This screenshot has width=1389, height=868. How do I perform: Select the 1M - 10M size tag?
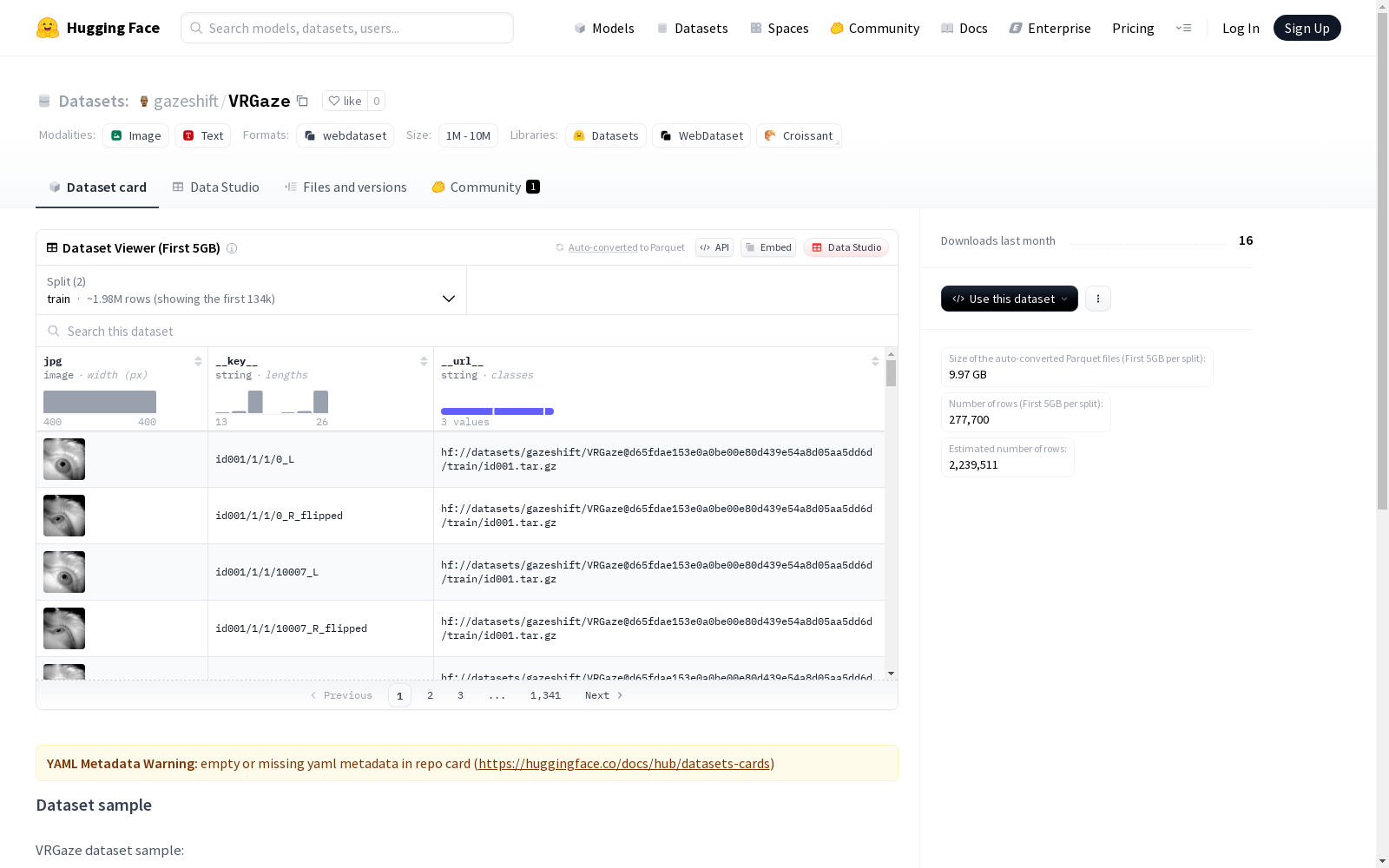468,135
